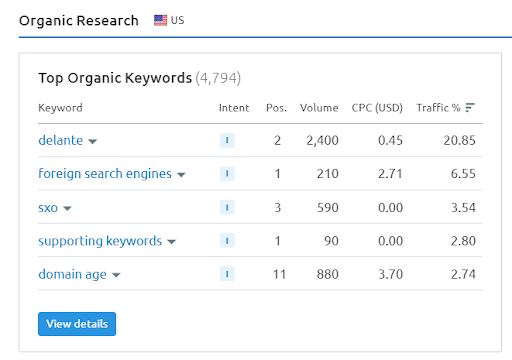Viewport: 512px width, 360px height.
Task: Click the CPC (USD) column header
Action: [377, 108]
